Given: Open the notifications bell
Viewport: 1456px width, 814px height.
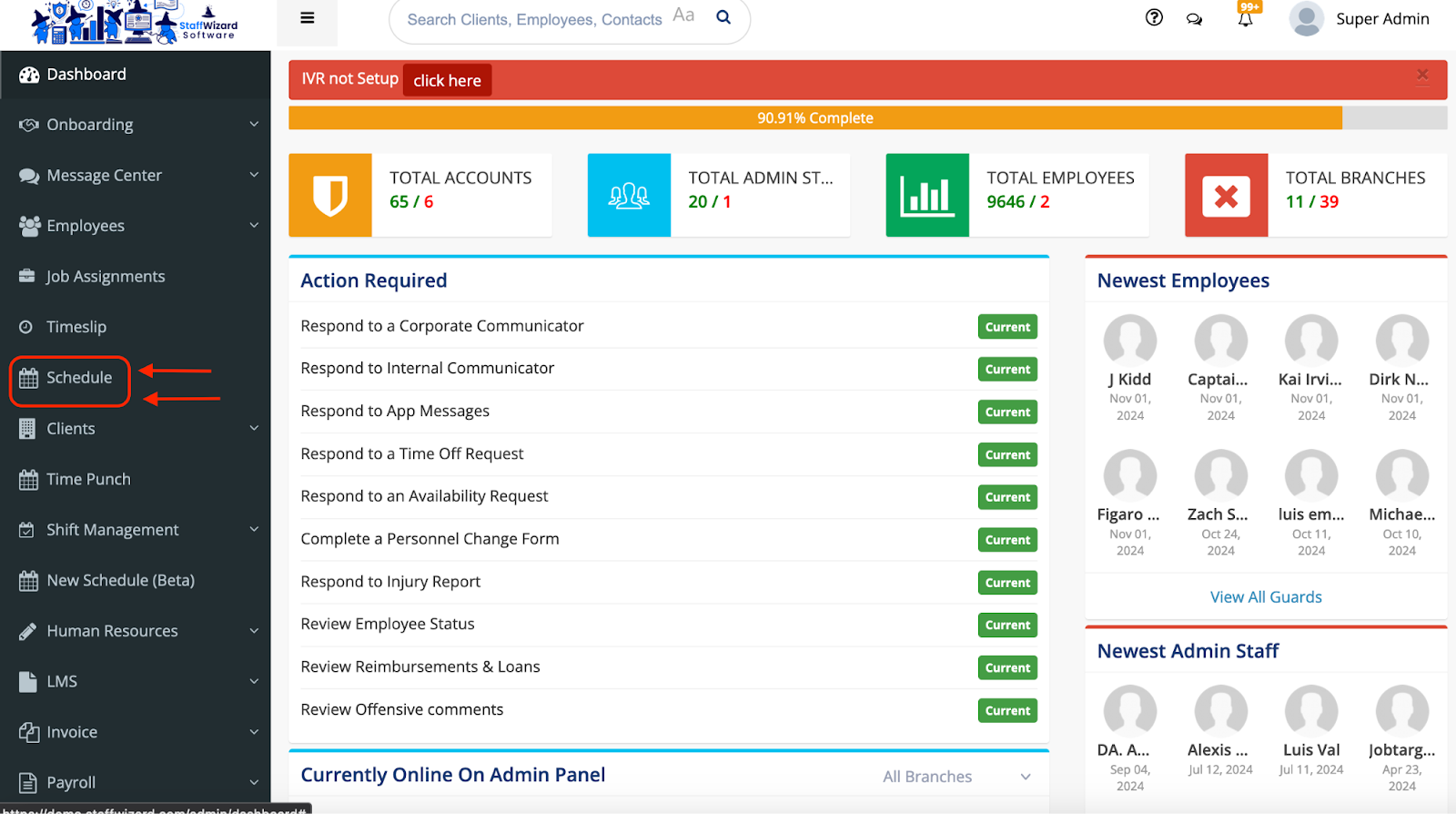Looking at the screenshot, I should click(x=1245, y=19).
